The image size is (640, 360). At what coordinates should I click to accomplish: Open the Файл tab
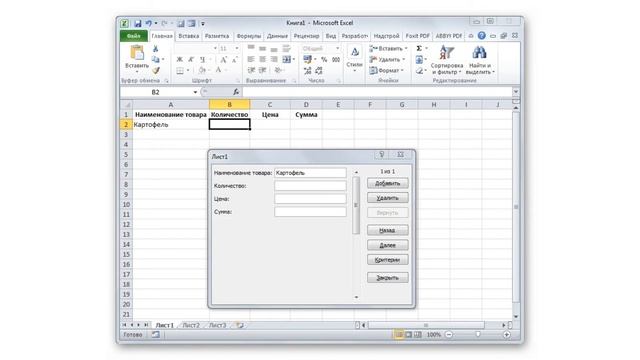133,36
